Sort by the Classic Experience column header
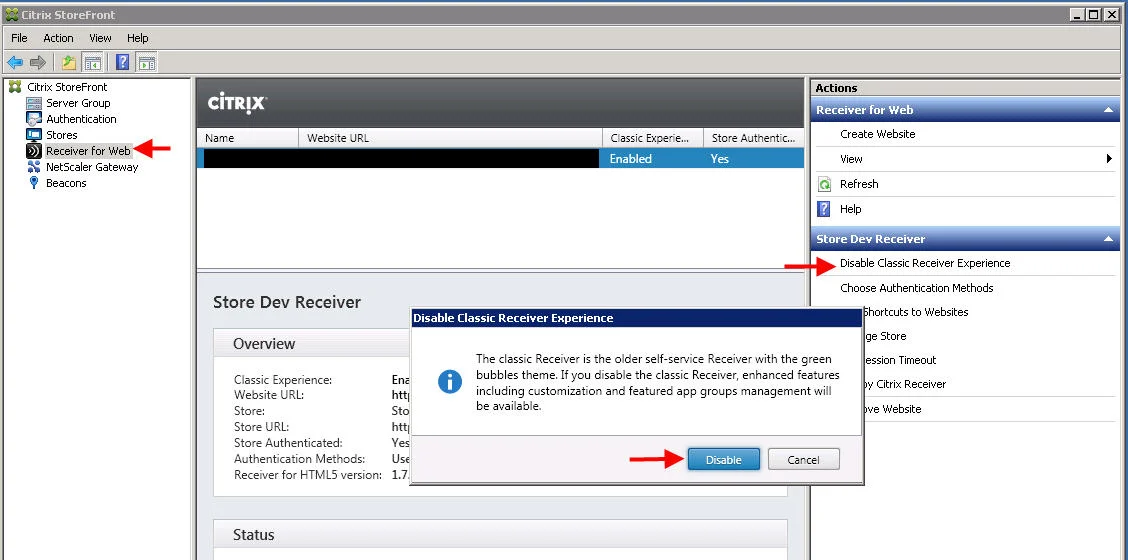The image size is (1128, 560). pyautogui.click(x=652, y=138)
